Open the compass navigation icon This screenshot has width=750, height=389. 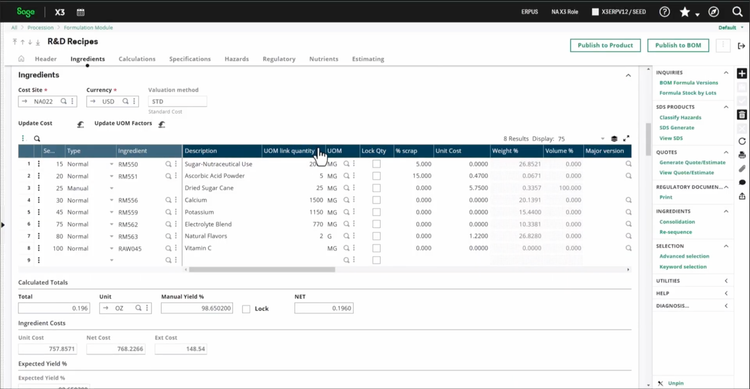(x=713, y=12)
